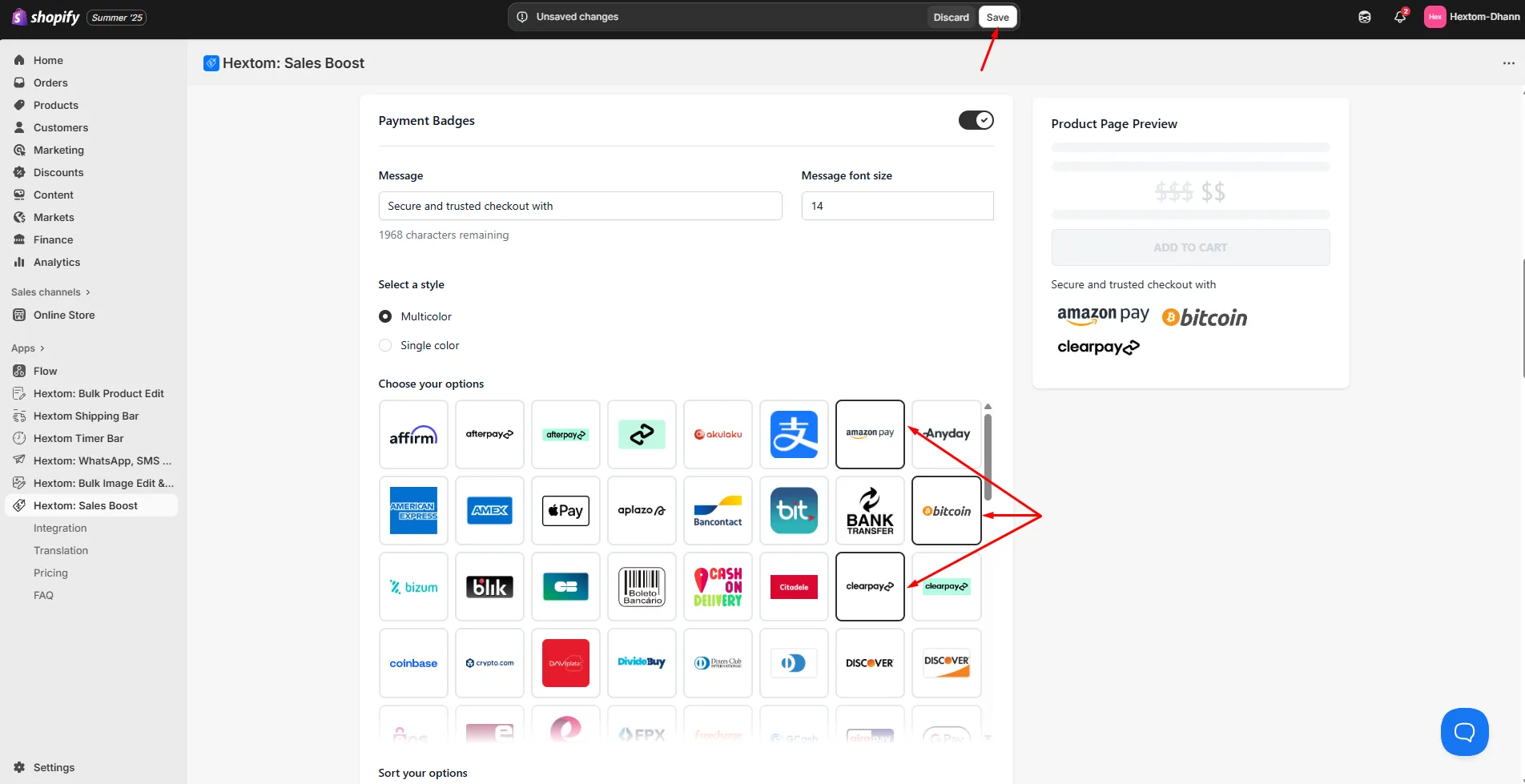Deselect the black-on-white Clearpay badge

point(870,586)
